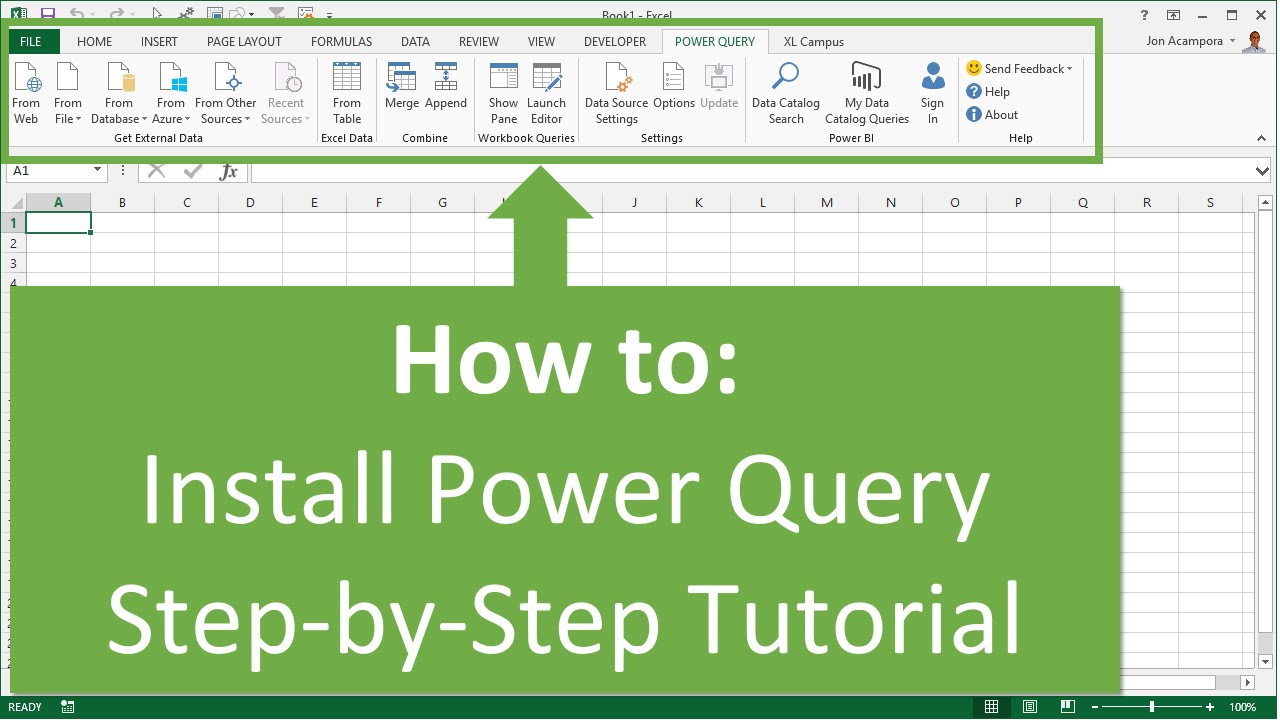Confirm the entry with formula bar checkmark
Screen dimensions: 1280x720
click(193, 171)
